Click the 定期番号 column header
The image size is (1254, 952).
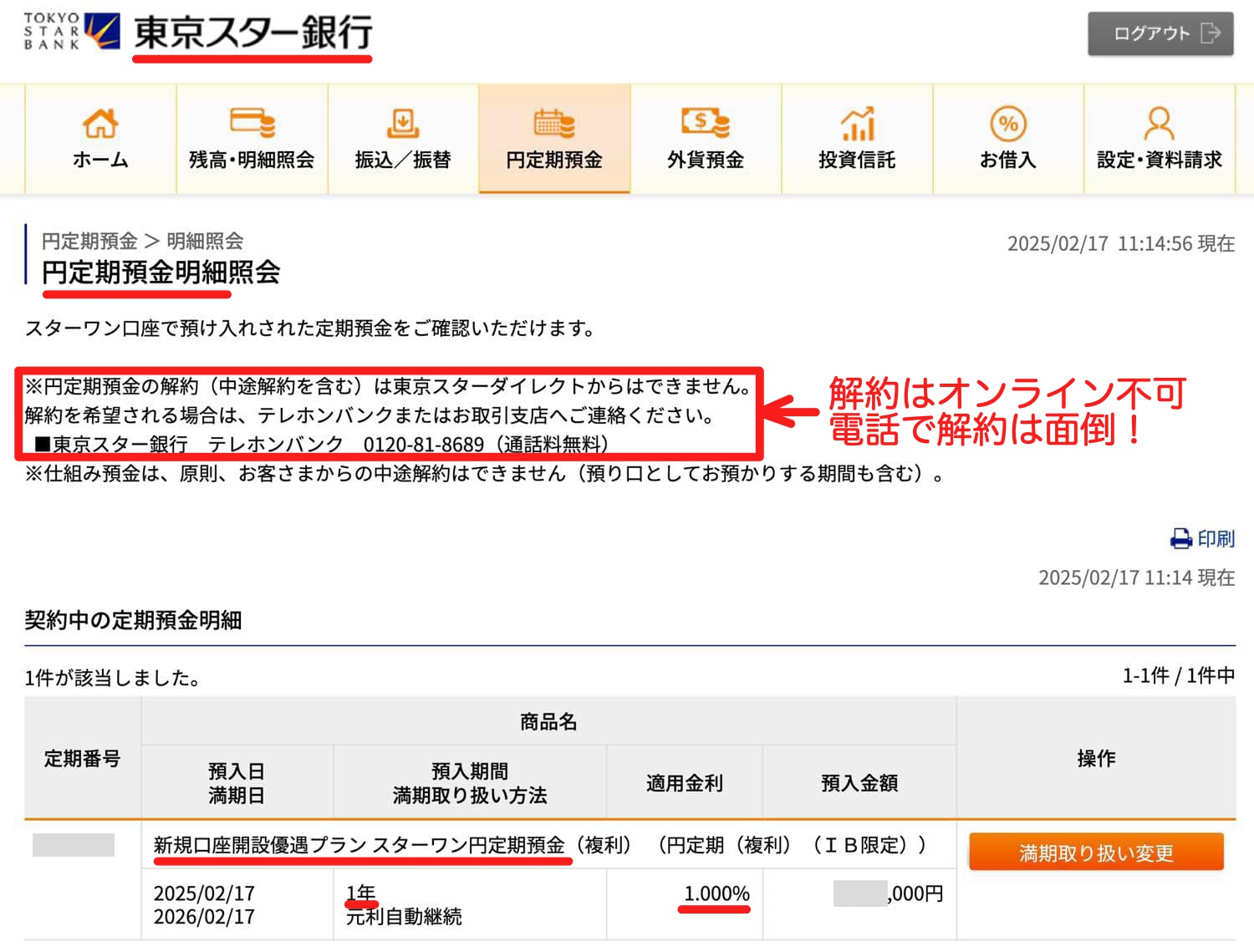click(x=83, y=758)
